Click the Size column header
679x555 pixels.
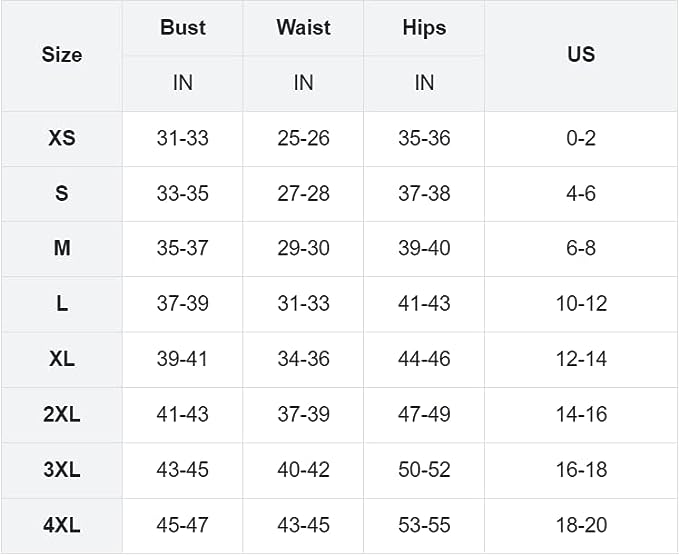(62, 55)
